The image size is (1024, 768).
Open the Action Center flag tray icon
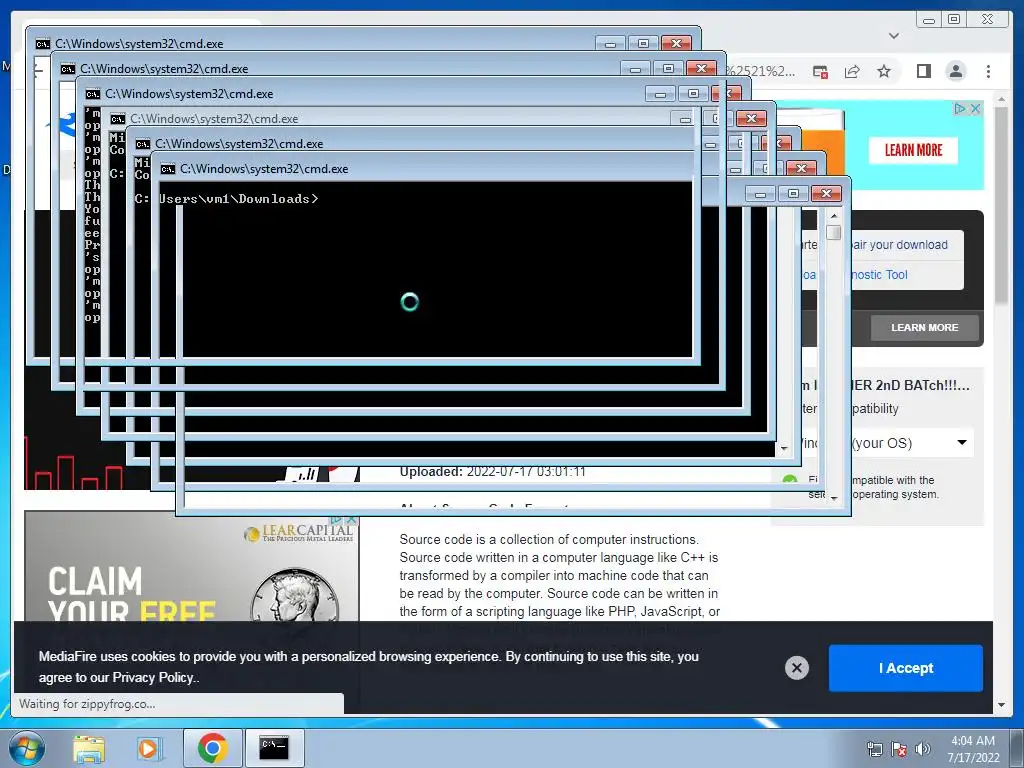point(899,749)
